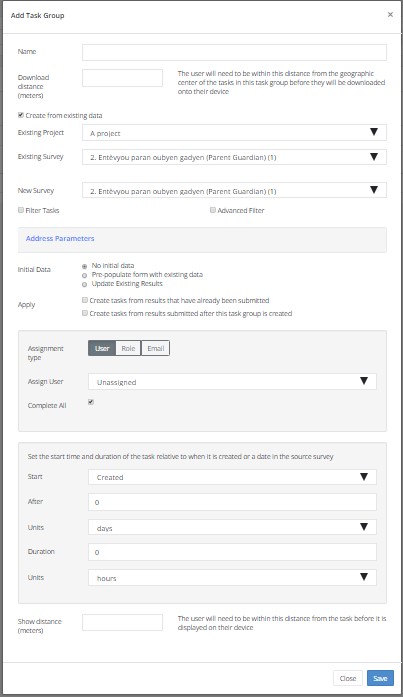Click the Close button
The height and width of the screenshot is (697, 403).
tap(347, 678)
